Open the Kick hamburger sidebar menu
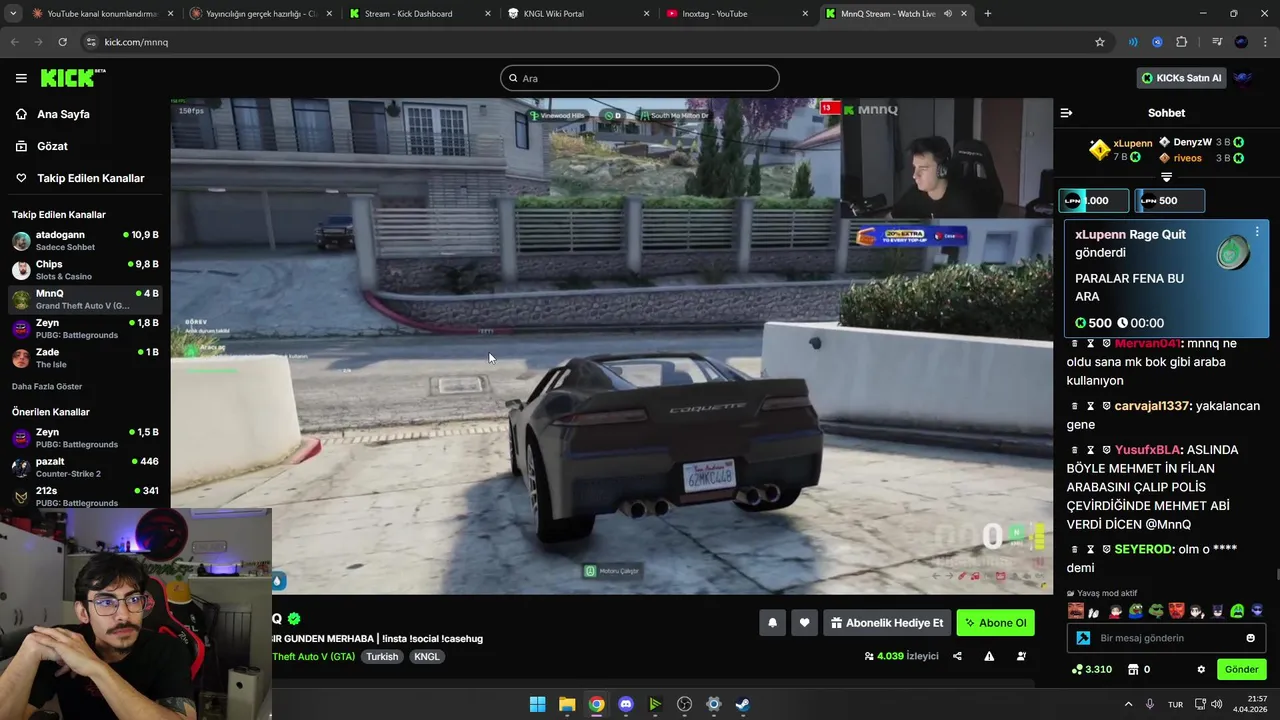The width and height of the screenshot is (1280, 720). pos(21,78)
